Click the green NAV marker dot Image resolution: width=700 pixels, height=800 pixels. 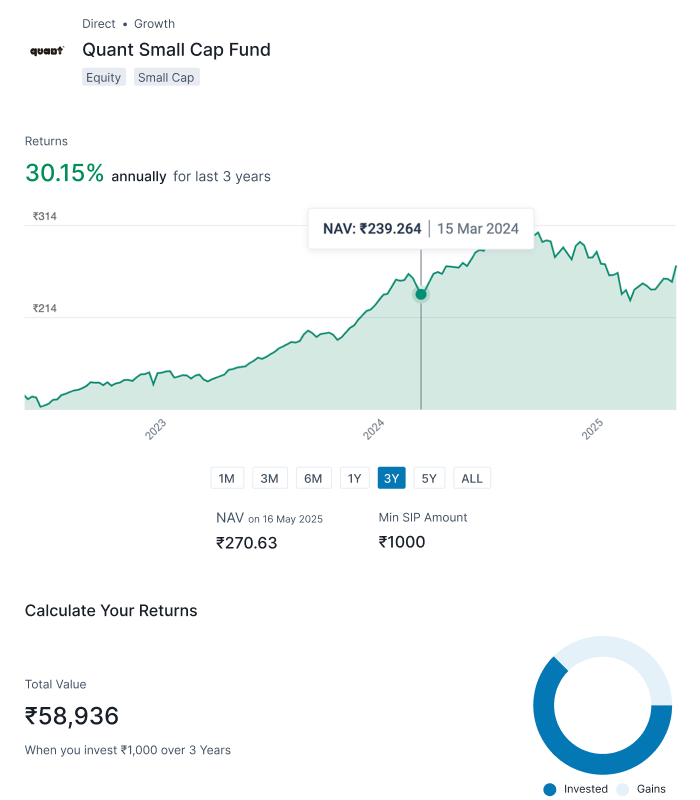pos(421,294)
